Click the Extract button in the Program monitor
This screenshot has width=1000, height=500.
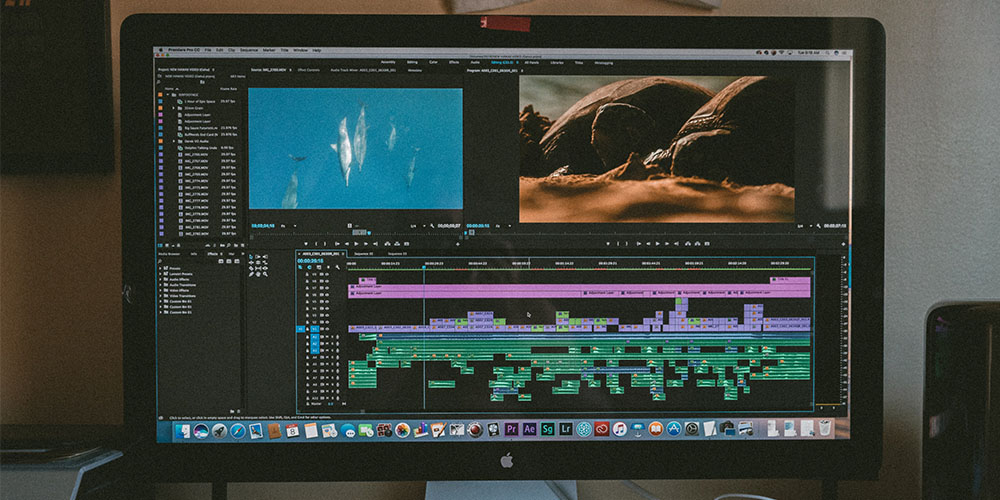point(697,244)
